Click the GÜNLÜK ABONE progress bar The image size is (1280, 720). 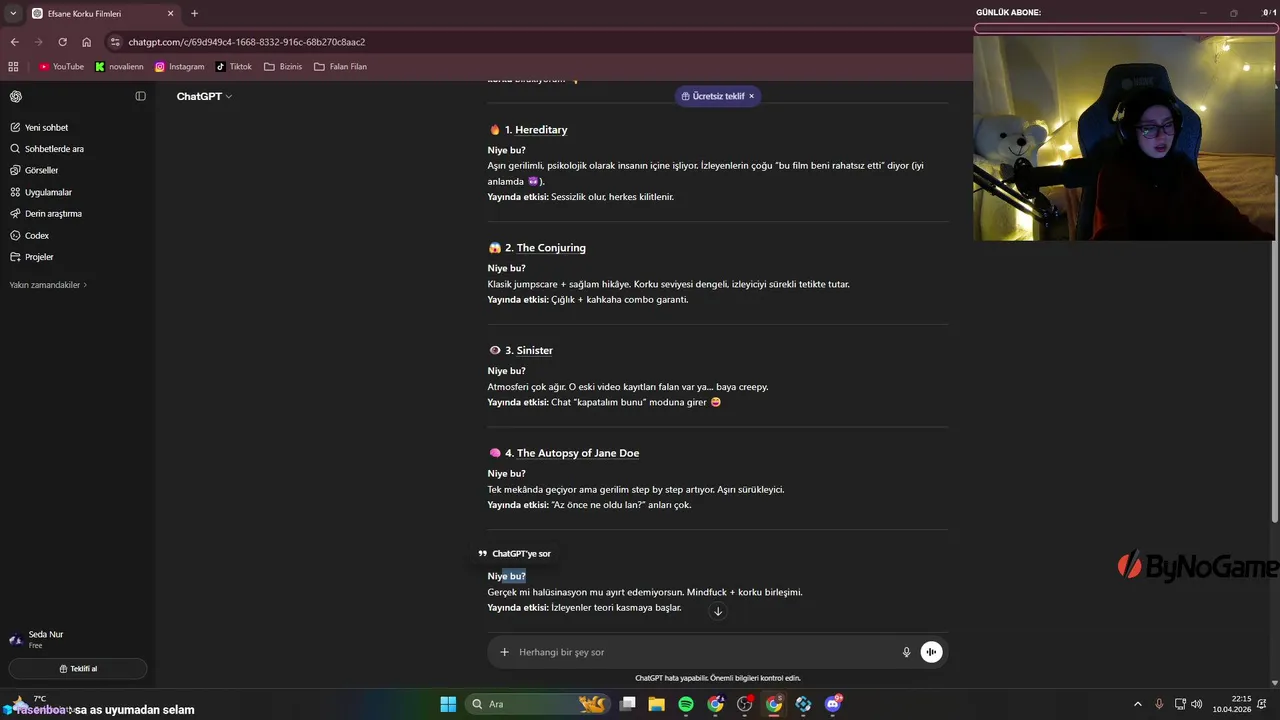pos(1126,28)
